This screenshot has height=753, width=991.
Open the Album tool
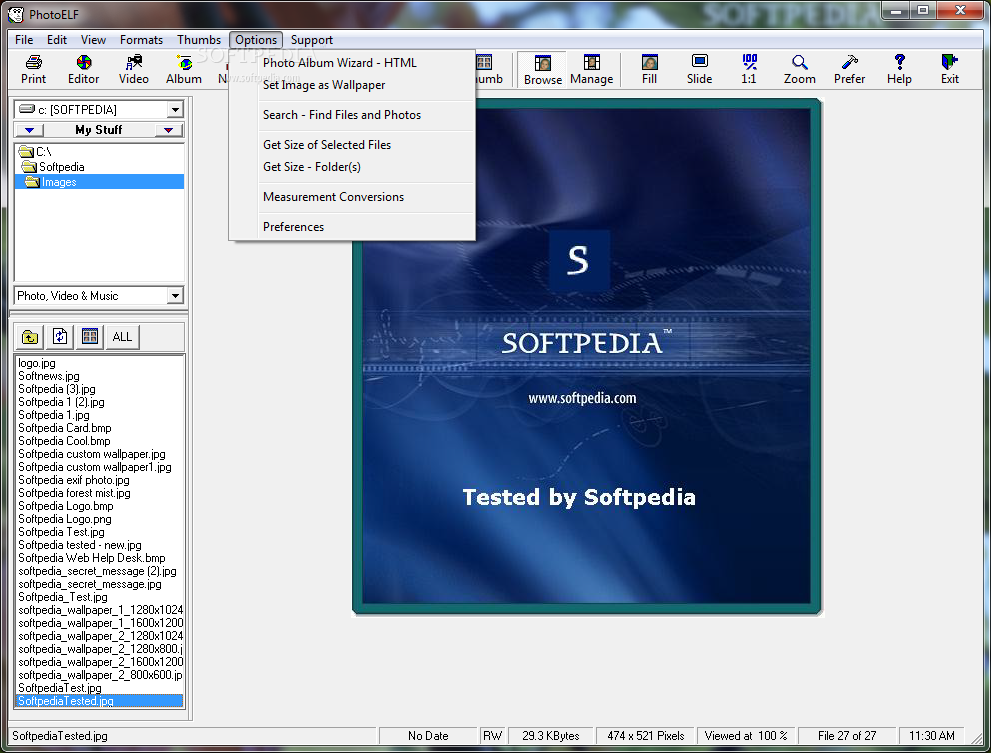coord(184,69)
